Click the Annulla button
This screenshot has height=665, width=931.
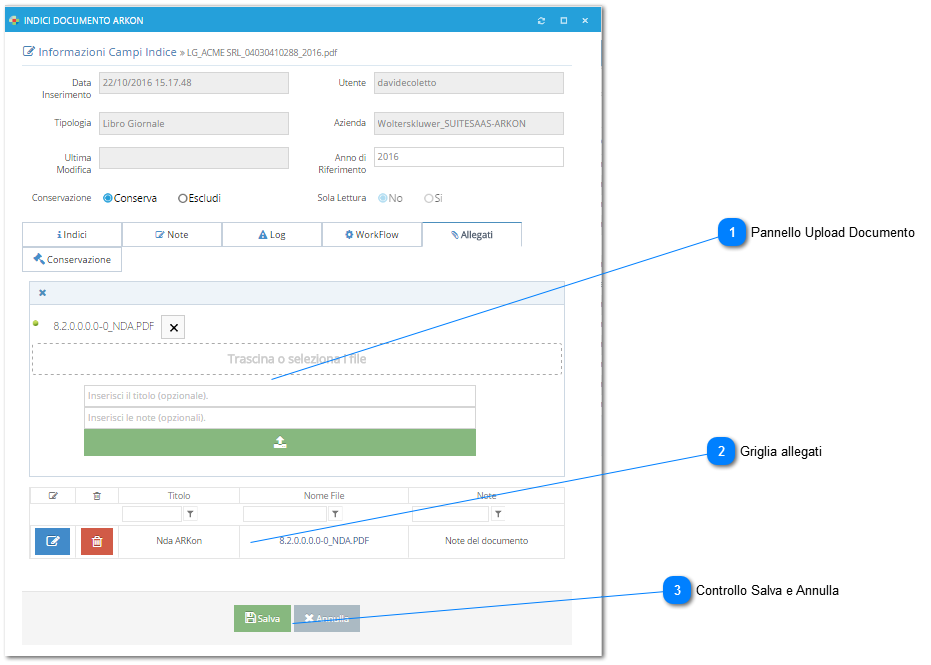click(x=327, y=618)
